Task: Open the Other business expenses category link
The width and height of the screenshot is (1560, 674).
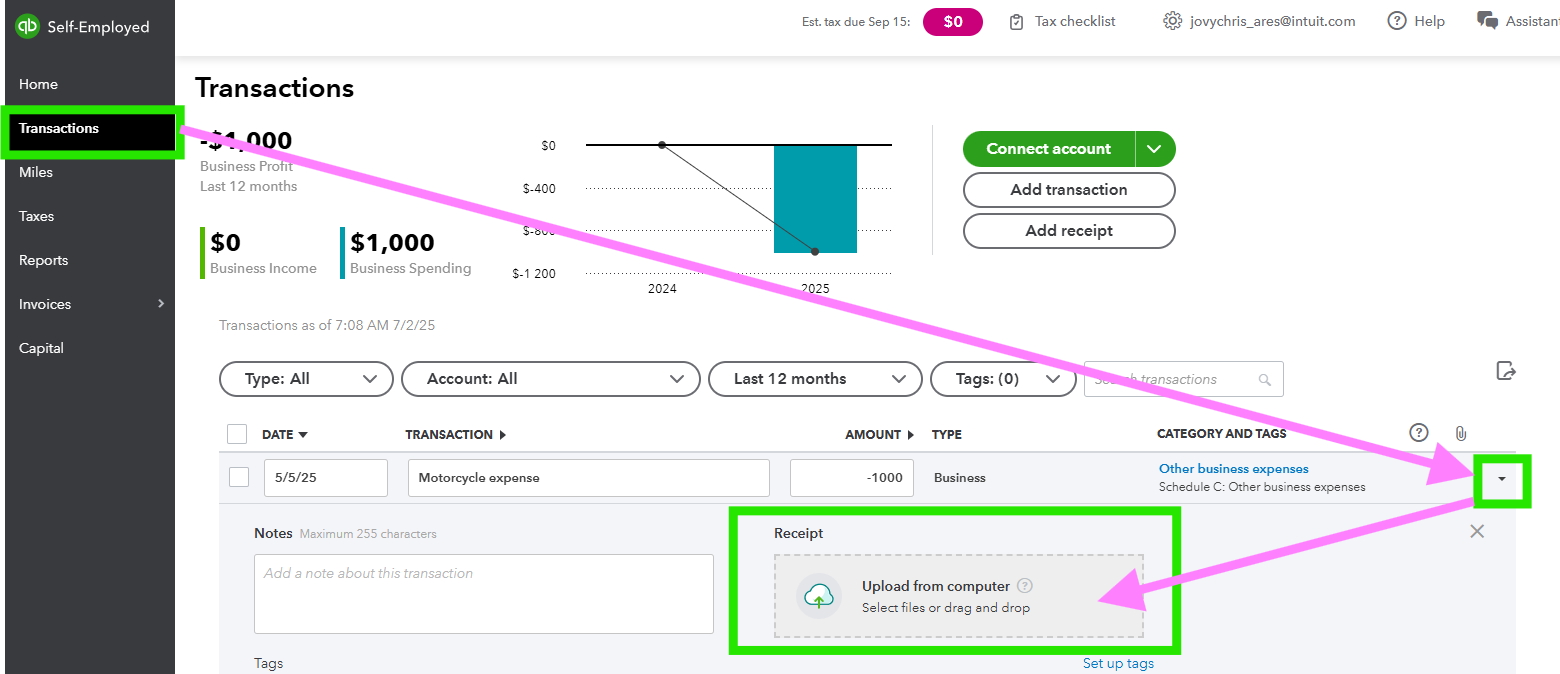Action: 1233,469
